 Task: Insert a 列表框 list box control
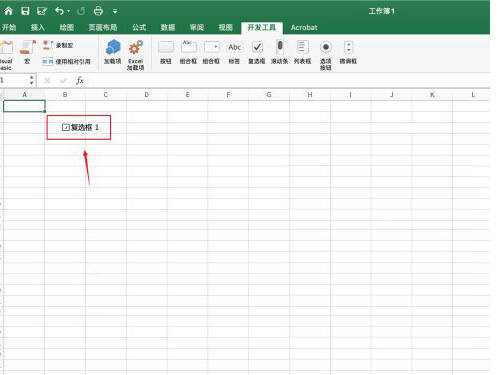pyautogui.click(x=302, y=52)
